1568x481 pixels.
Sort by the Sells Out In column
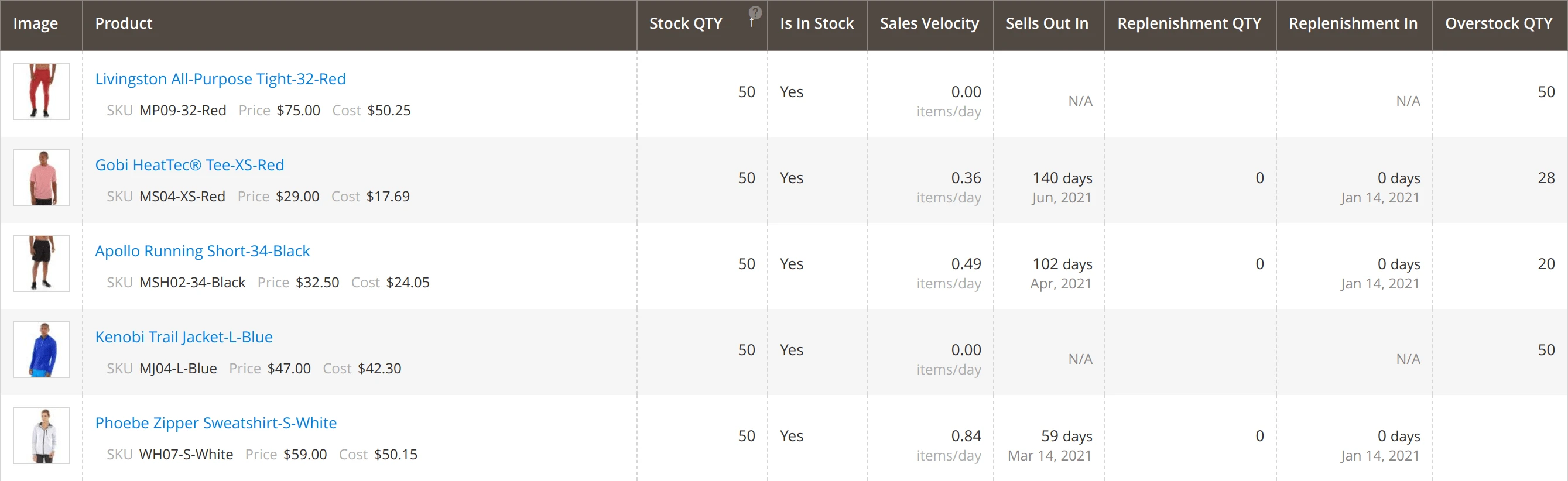(x=1047, y=24)
